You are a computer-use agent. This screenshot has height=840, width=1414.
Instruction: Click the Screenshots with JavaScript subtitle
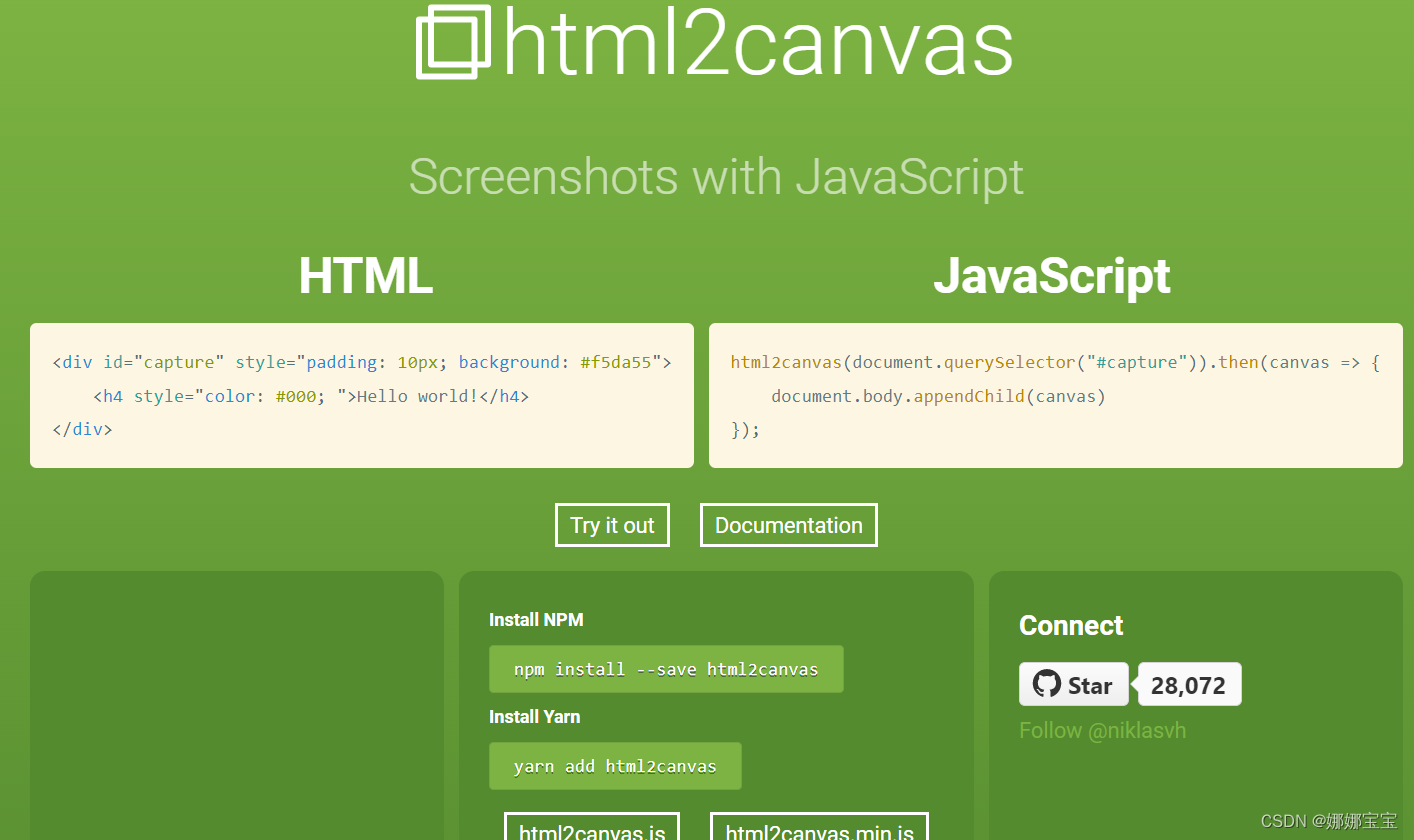pyautogui.click(x=716, y=176)
